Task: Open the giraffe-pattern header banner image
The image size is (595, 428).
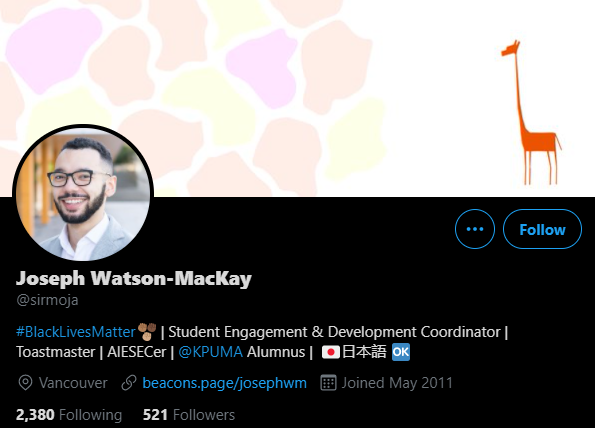Action: (298, 98)
